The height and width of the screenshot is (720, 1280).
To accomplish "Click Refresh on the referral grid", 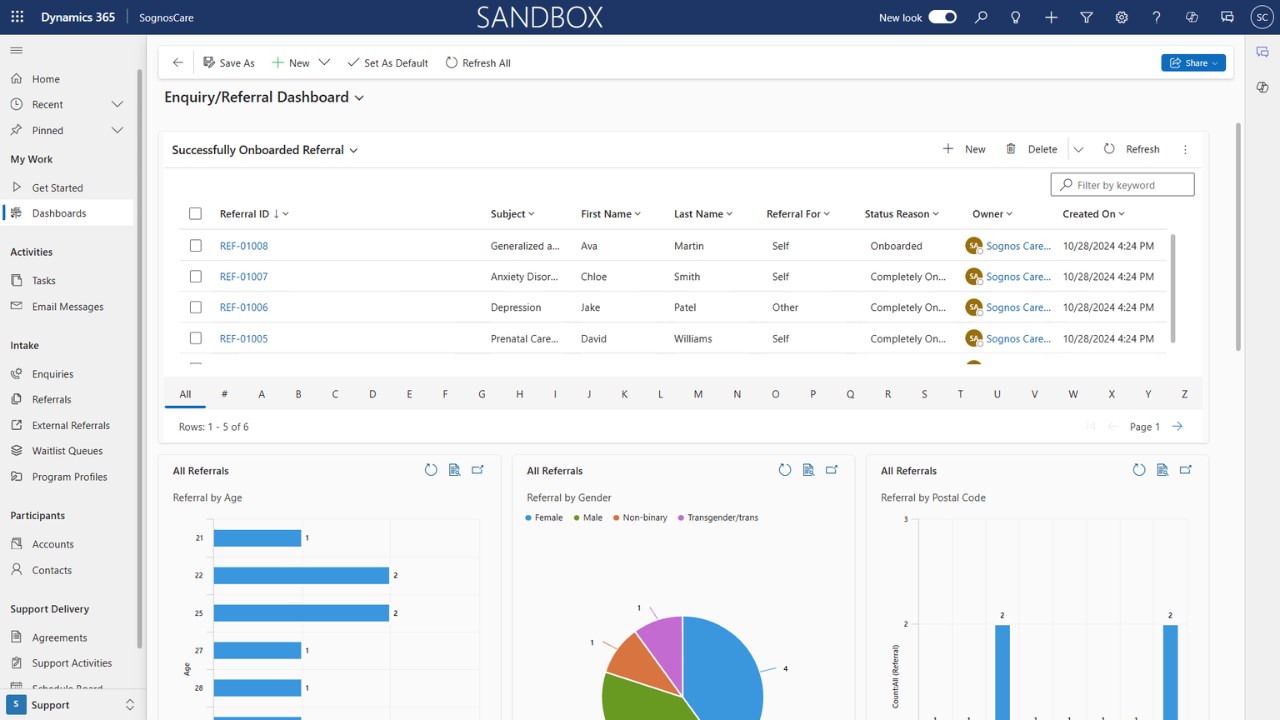I will click(1132, 149).
